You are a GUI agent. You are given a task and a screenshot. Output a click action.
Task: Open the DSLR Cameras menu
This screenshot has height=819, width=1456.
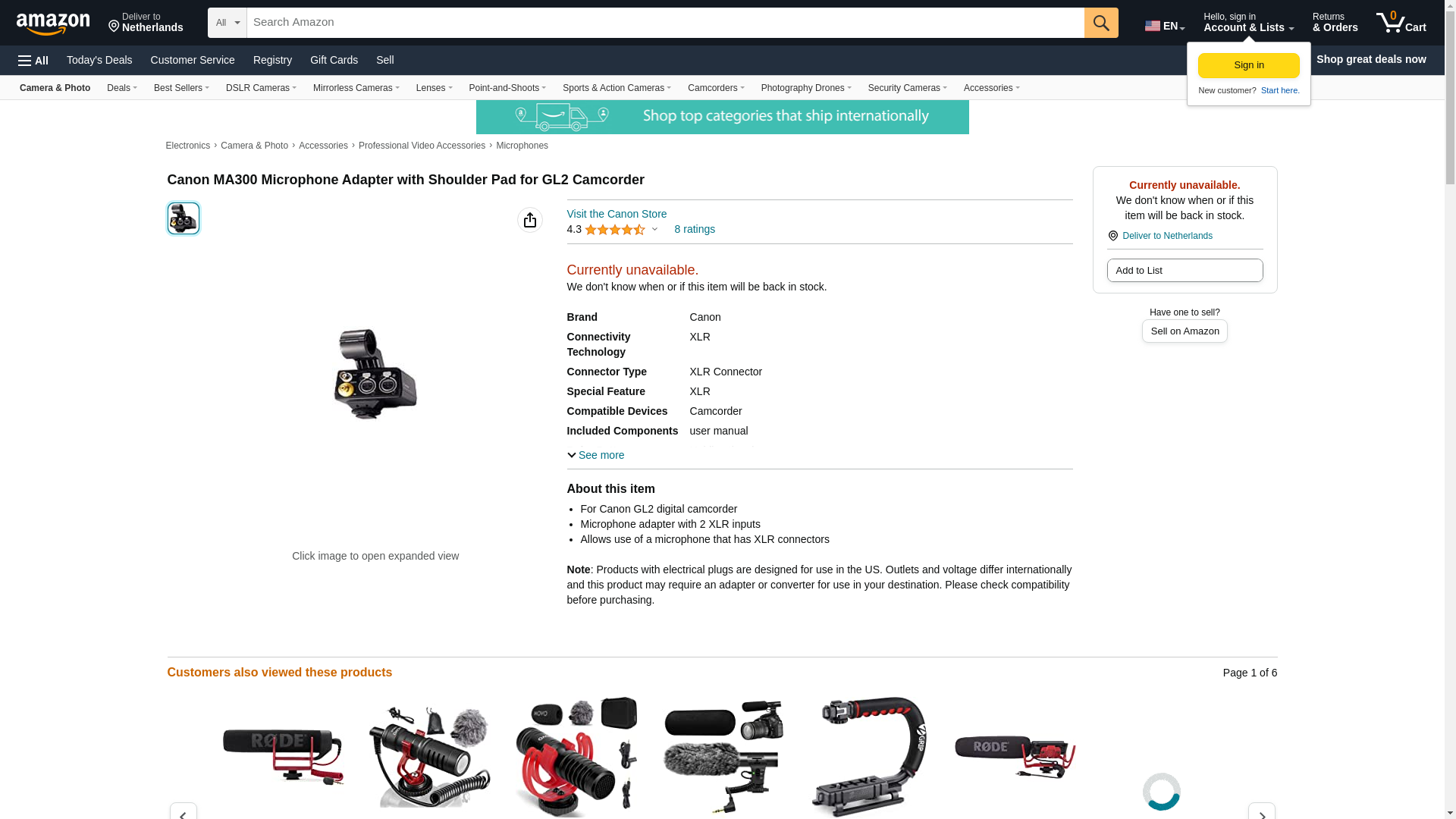click(x=261, y=88)
